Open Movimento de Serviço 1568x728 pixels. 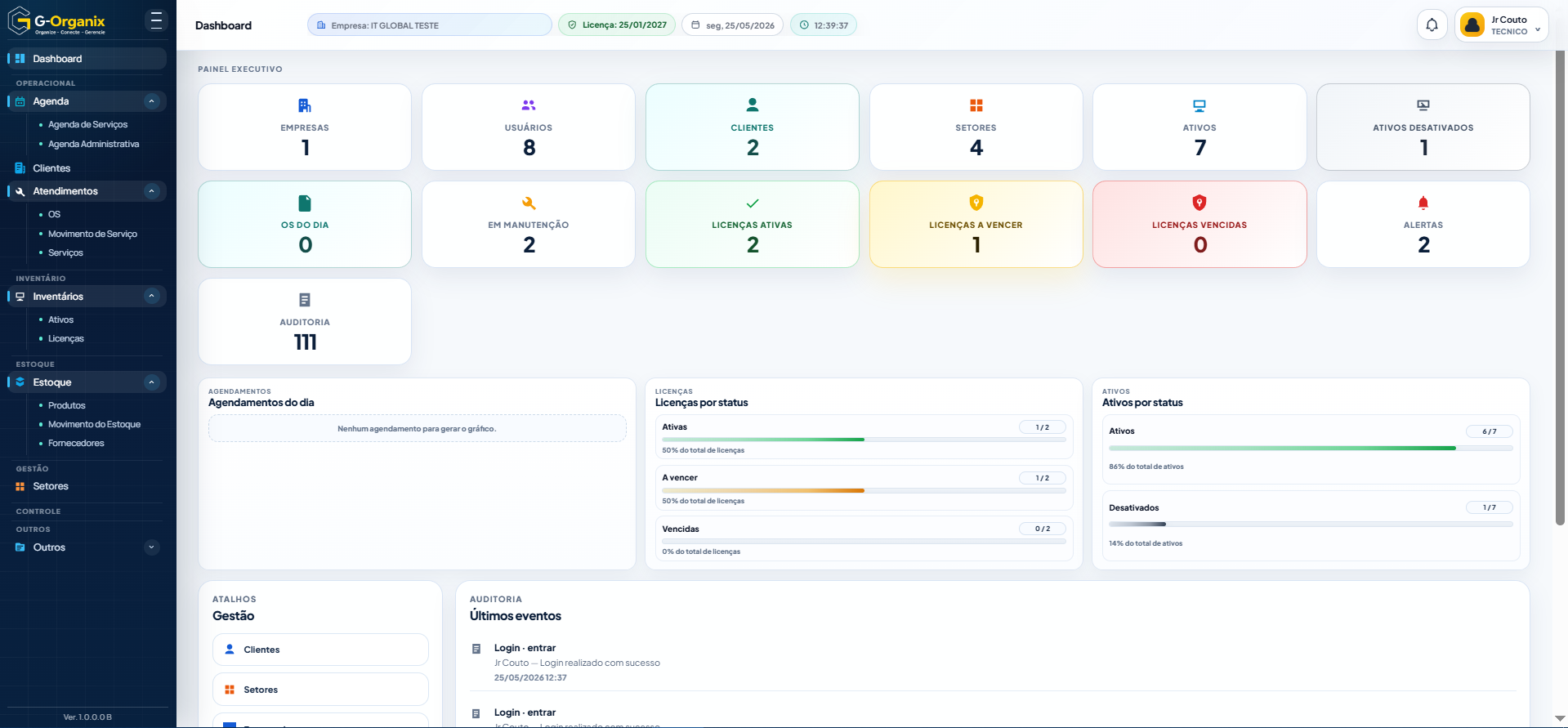coord(92,234)
